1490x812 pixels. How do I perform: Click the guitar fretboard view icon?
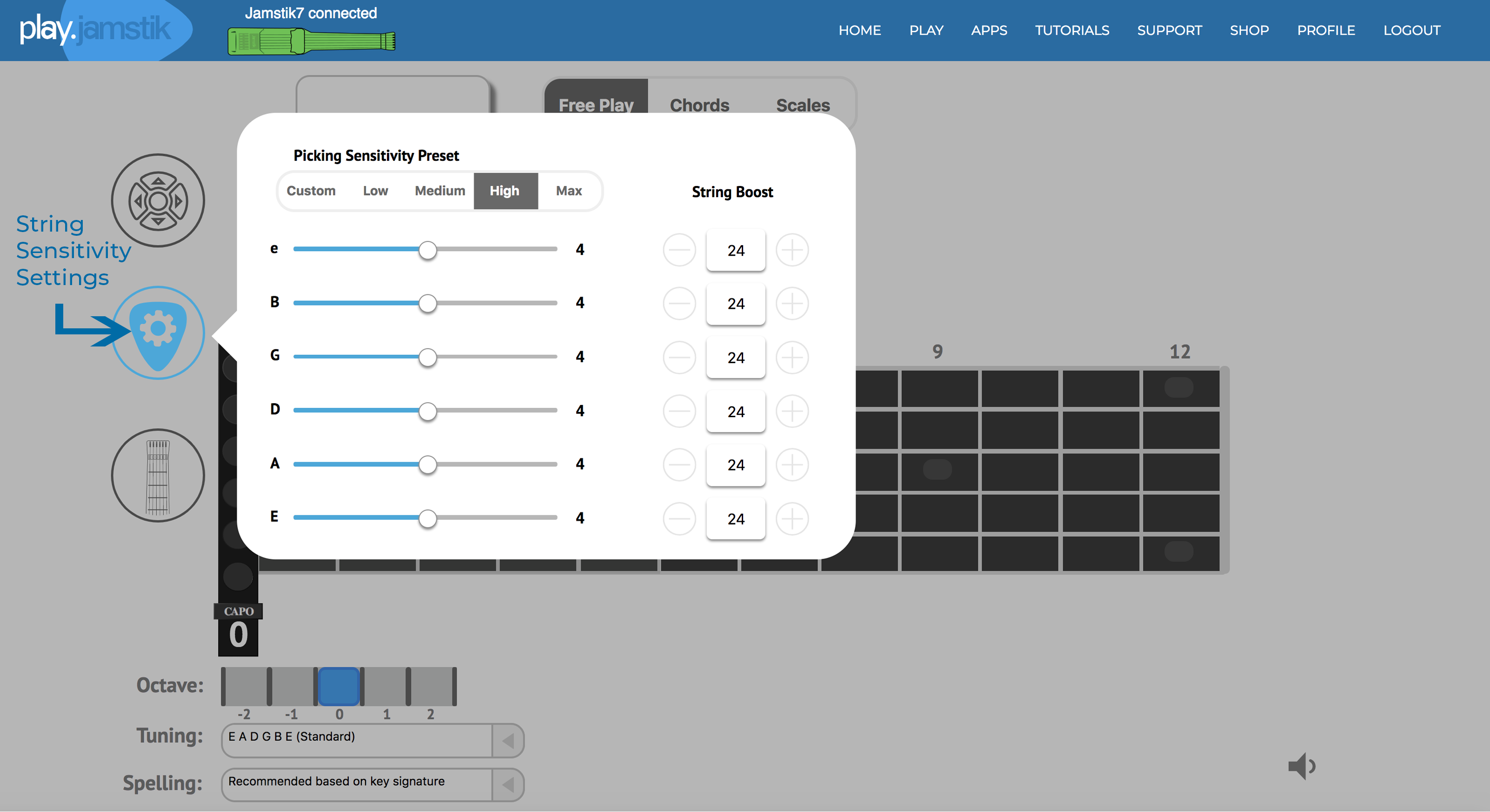[x=157, y=475]
